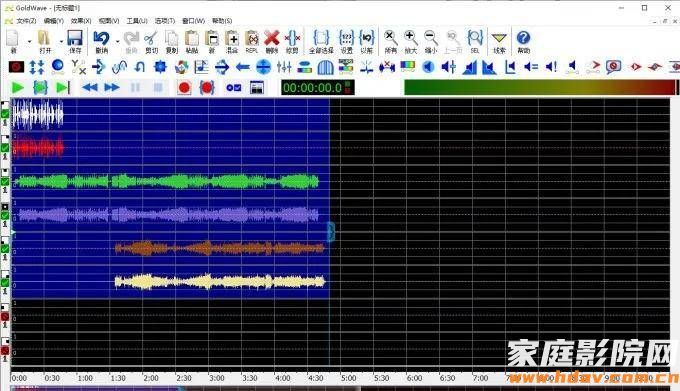This screenshot has height=391, width=680.
Task: Click the selection end marker handle
Action: tap(330, 232)
